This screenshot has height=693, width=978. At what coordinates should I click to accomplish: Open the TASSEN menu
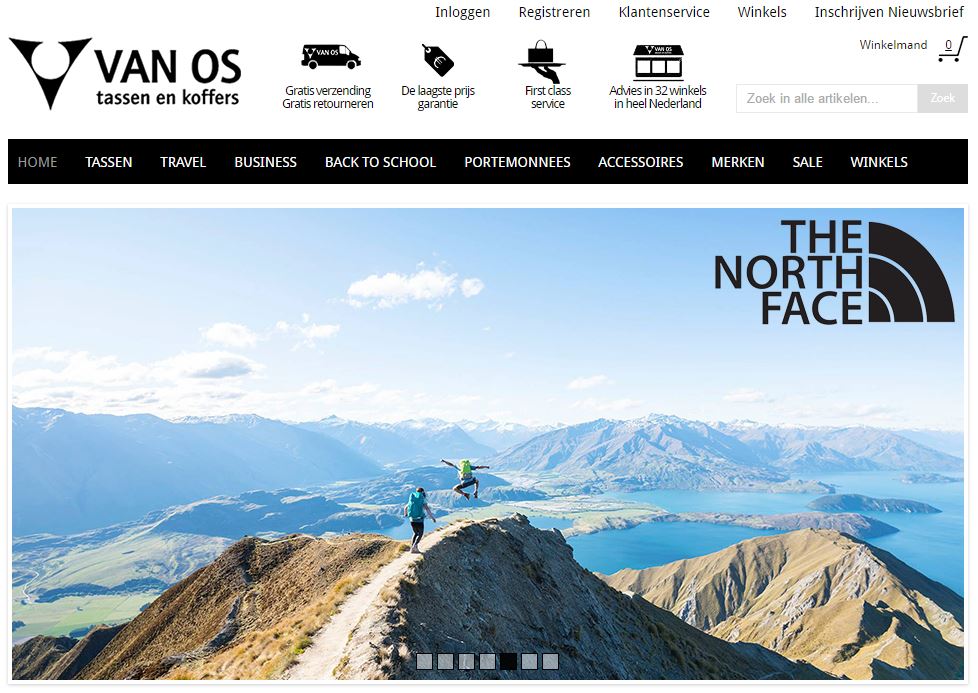tap(109, 162)
